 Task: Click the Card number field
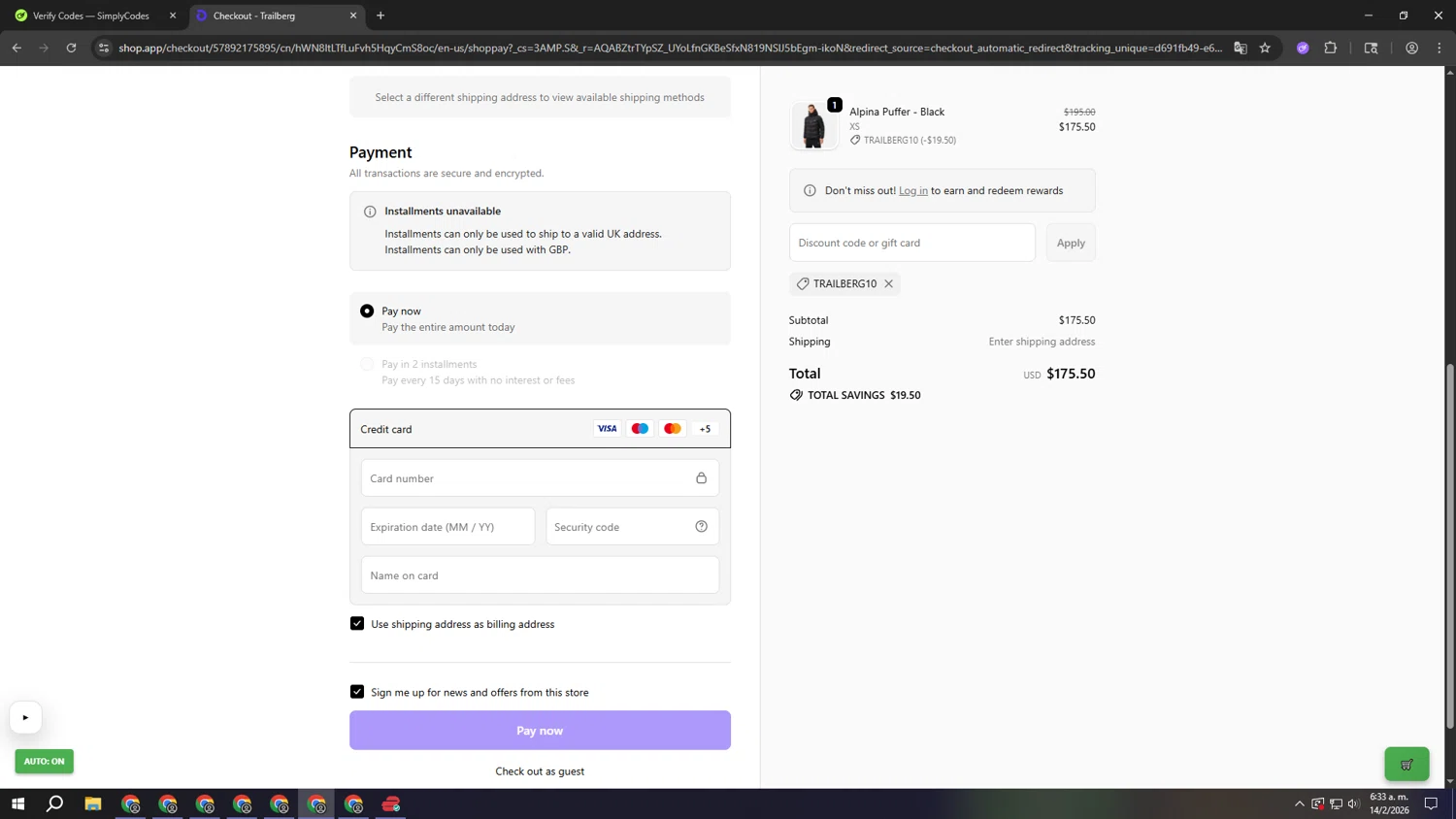(x=540, y=477)
